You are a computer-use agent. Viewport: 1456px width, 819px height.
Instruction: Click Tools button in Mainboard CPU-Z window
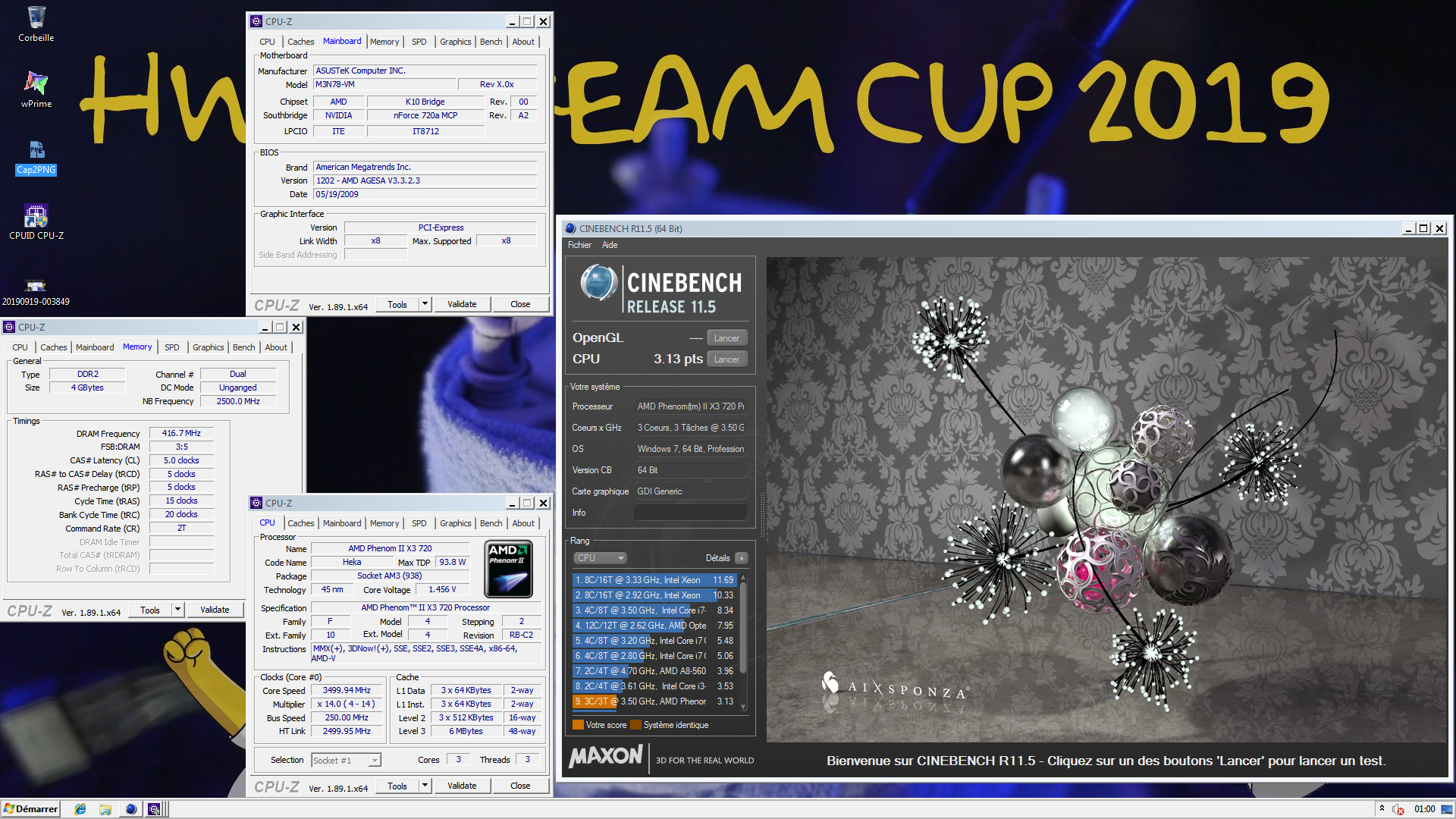pos(397,304)
